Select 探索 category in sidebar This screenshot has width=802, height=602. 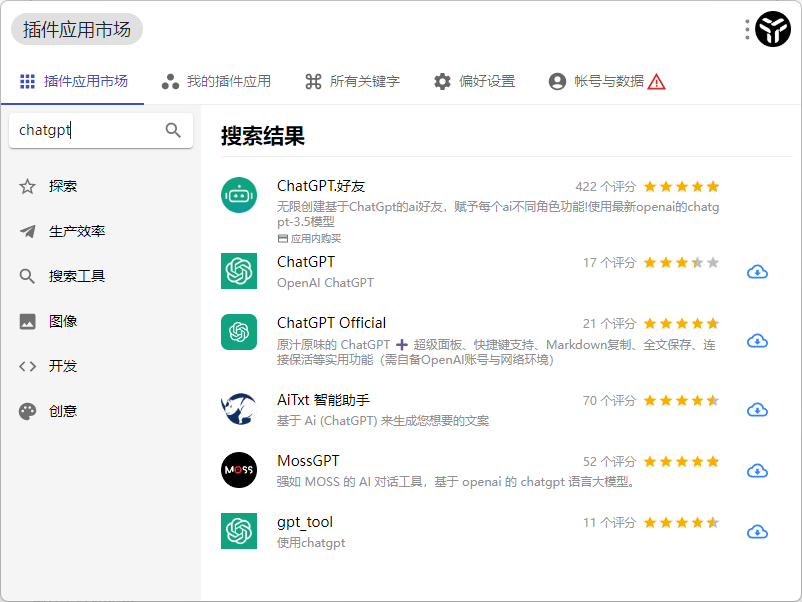point(63,186)
